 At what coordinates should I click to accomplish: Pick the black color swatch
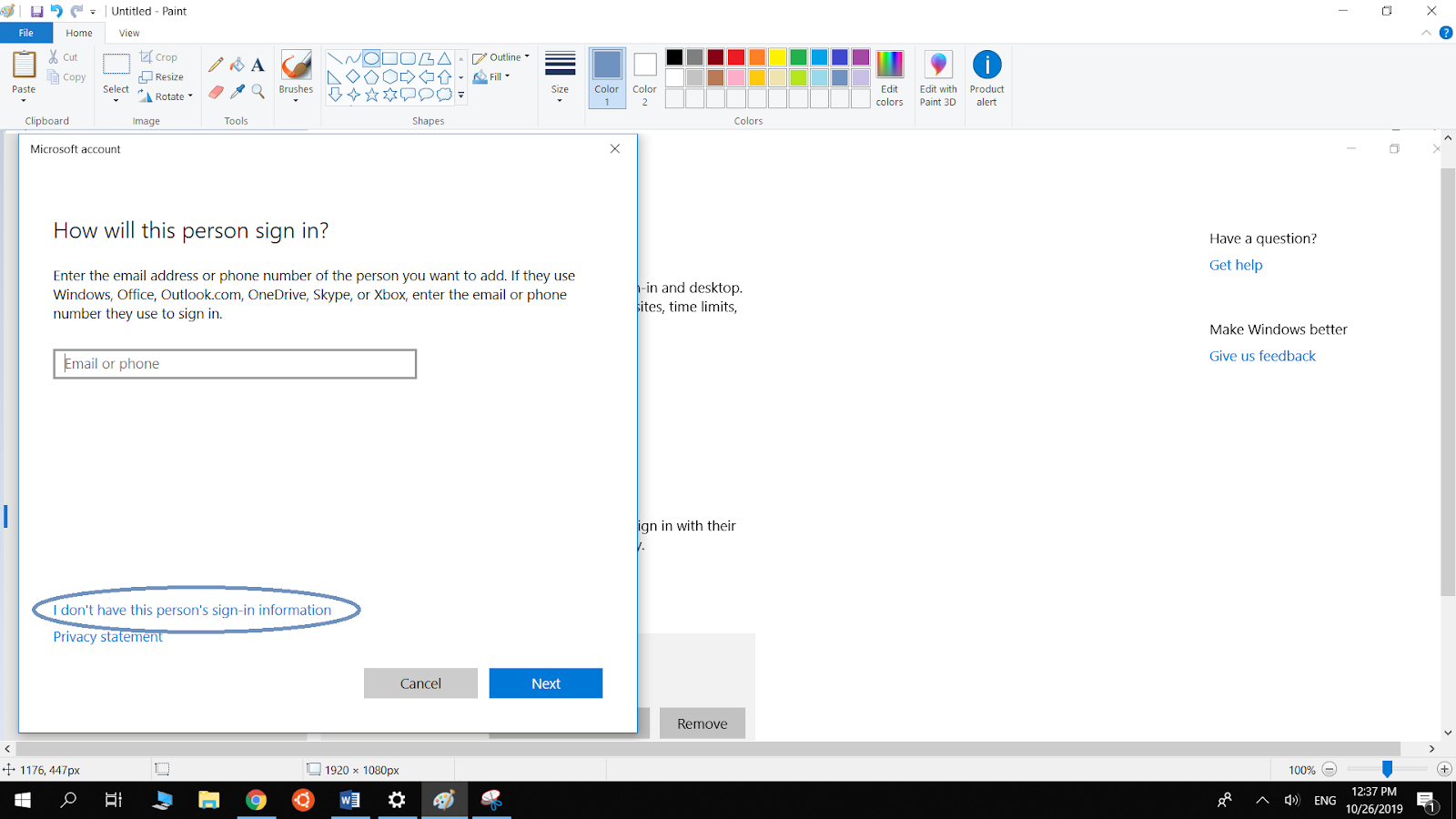pyautogui.click(x=674, y=57)
